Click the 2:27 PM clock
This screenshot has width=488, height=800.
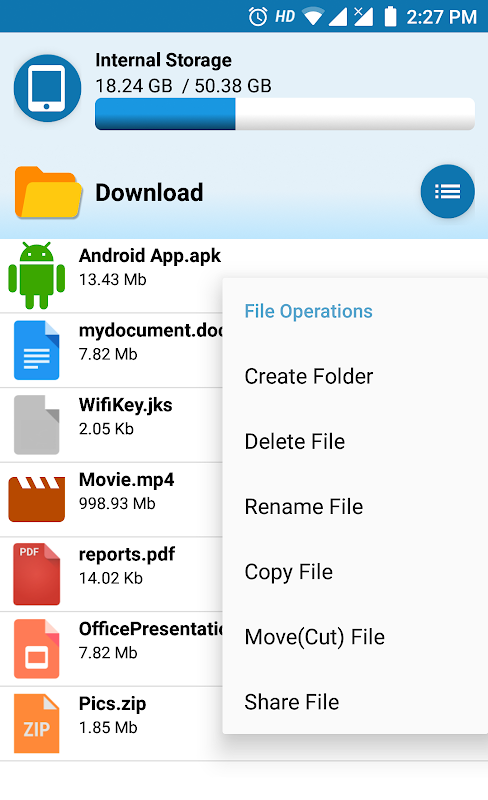click(x=442, y=17)
